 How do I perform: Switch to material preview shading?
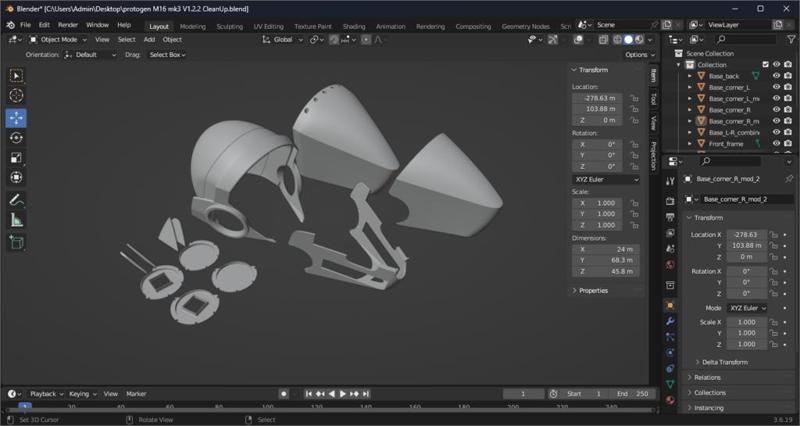pyautogui.click(x=639, y=39)
